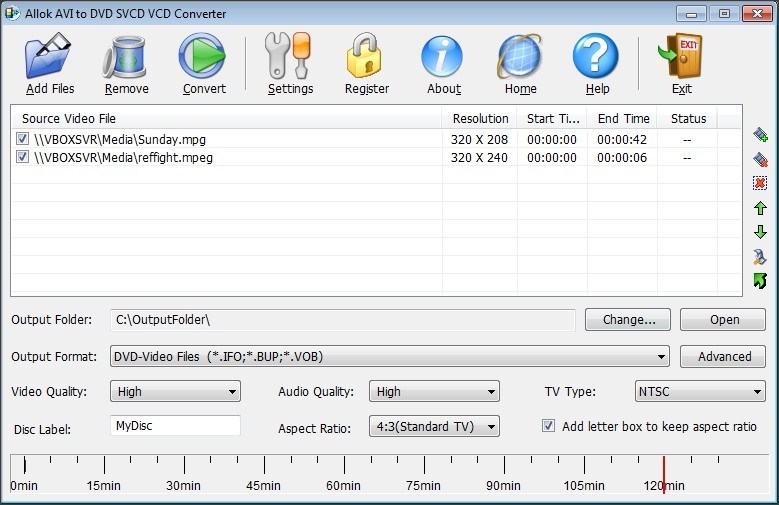
Task: Click the green move up arrow
Action: pos(760,208)
